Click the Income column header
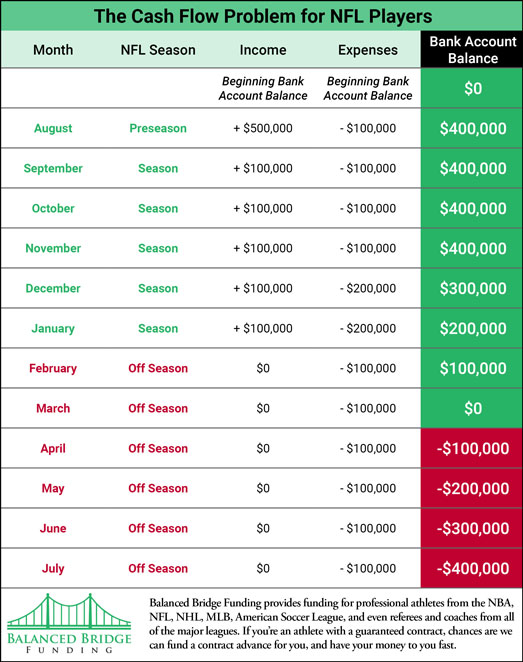Screen dimensions: 523x662 [263, 50]
